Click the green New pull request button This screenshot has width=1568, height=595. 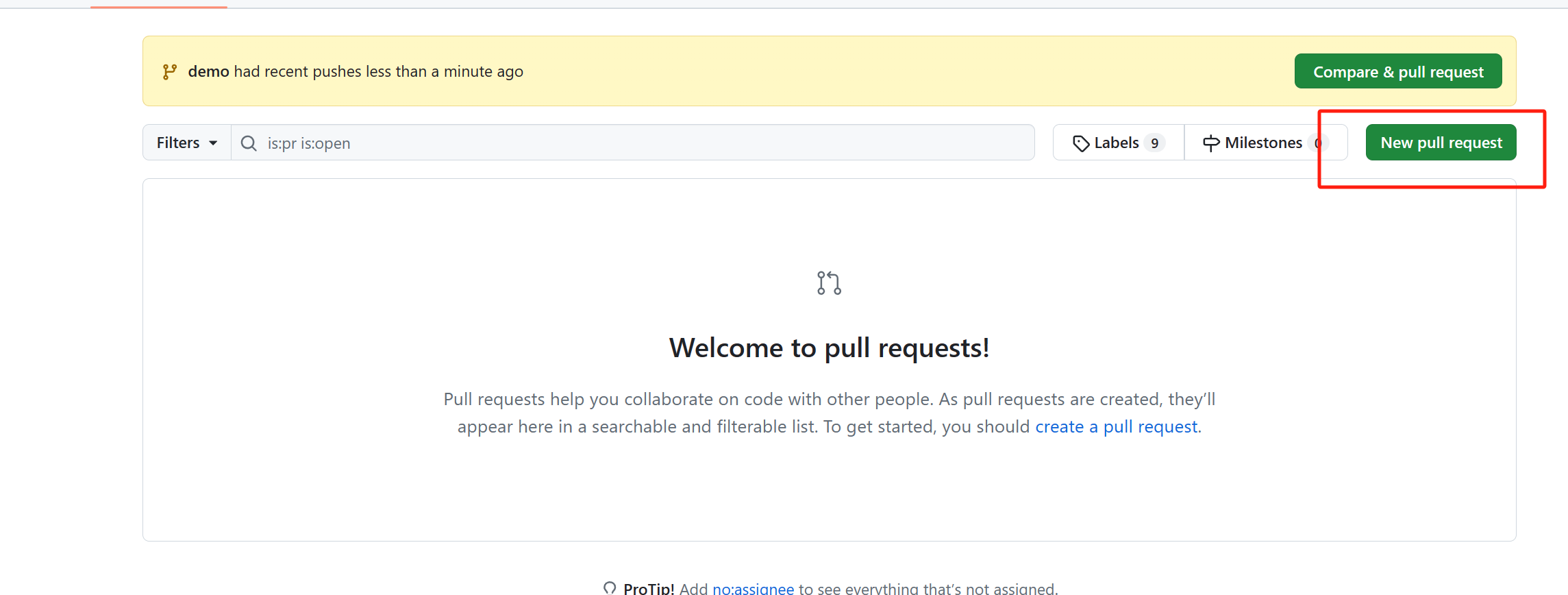(x=1441, y=143)
